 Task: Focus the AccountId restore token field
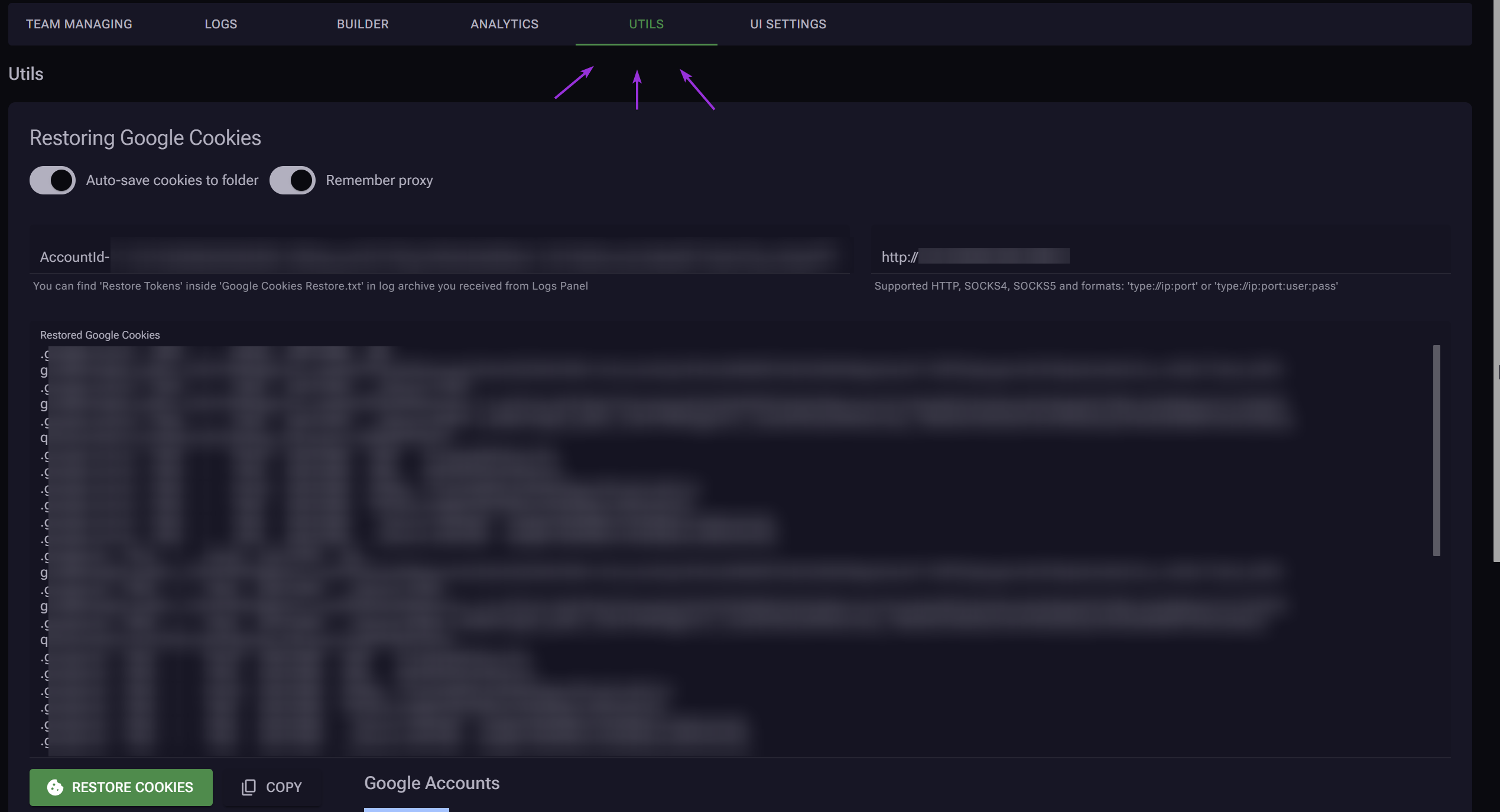pyautogui.click(x=439, y=256)
